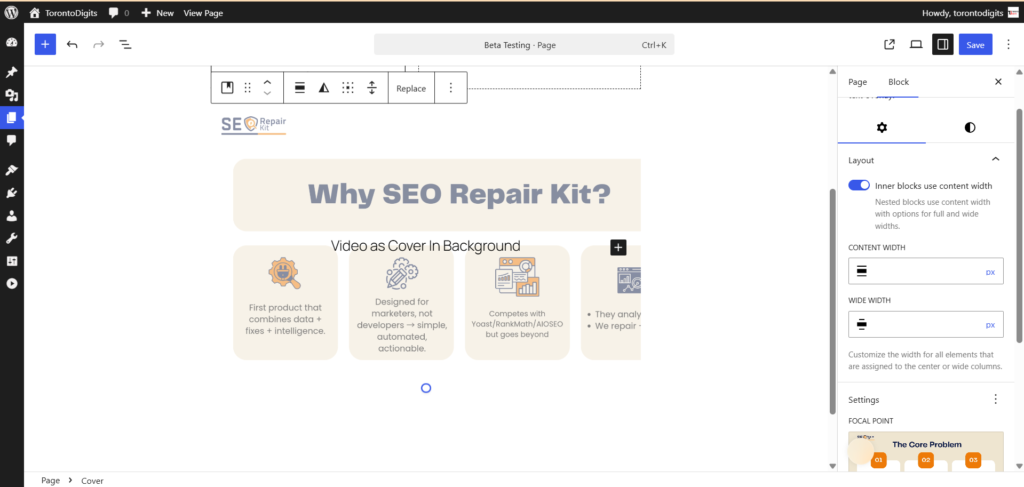
Task: Open the device view dropdown
Action: click(x=915, y=45)
